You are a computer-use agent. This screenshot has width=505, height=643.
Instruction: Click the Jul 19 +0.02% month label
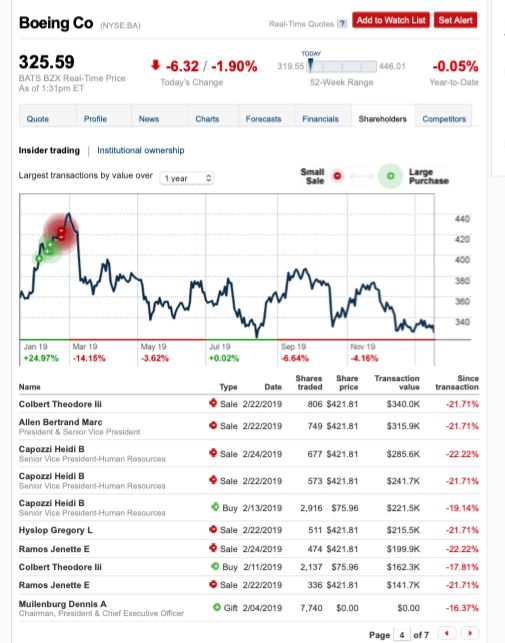click(x=224, y=353)
